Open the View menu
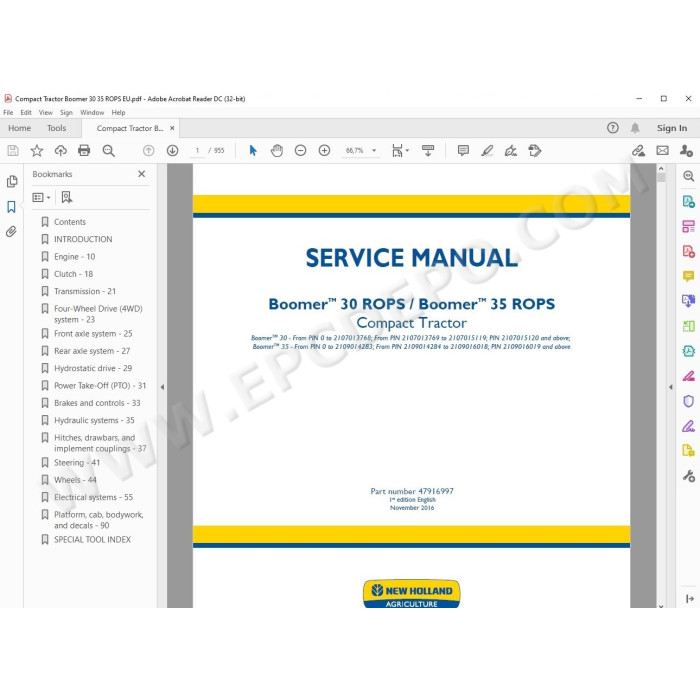The image size is (700, 700). coord(46,112)
